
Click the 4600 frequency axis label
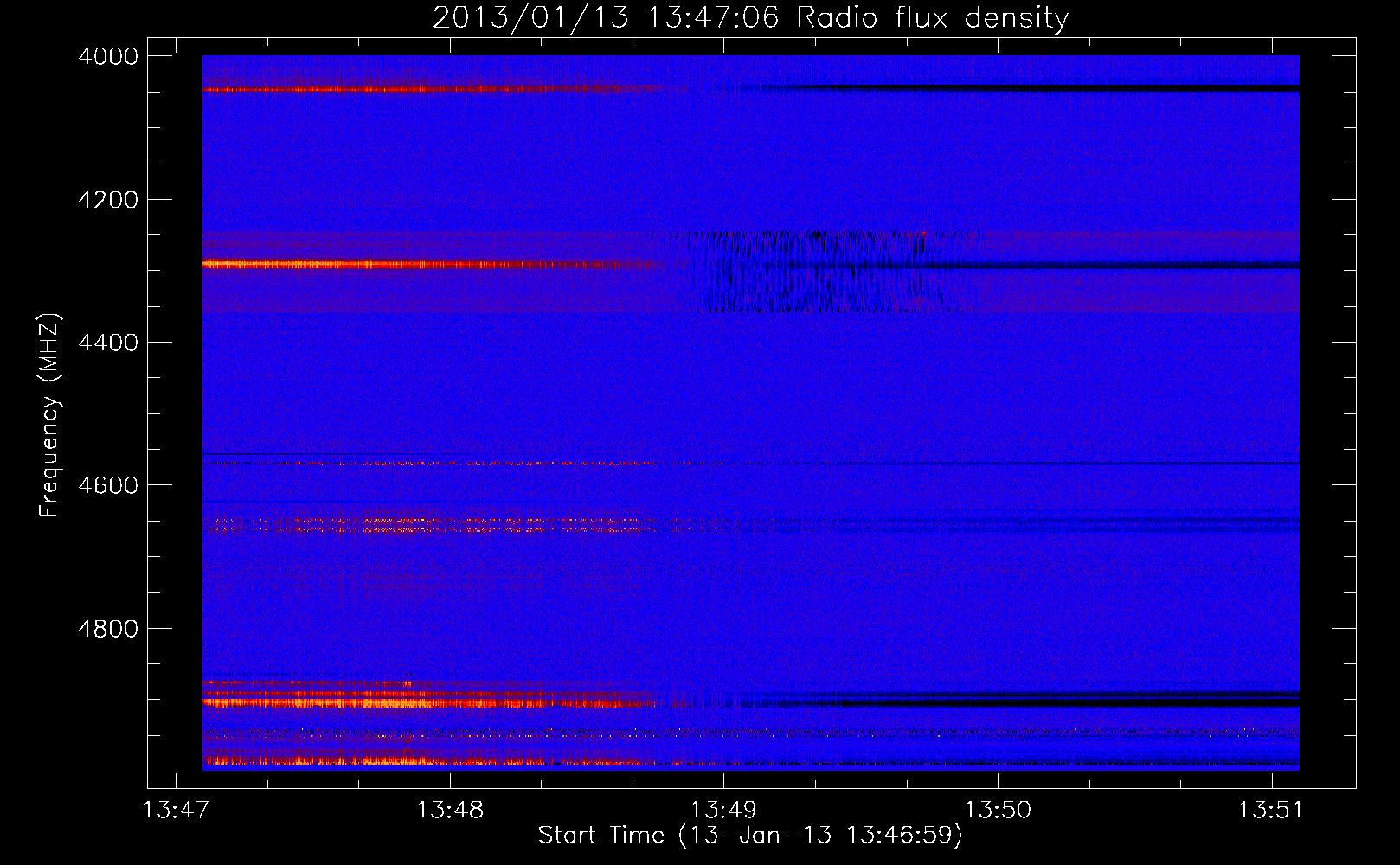pos(107,485)
